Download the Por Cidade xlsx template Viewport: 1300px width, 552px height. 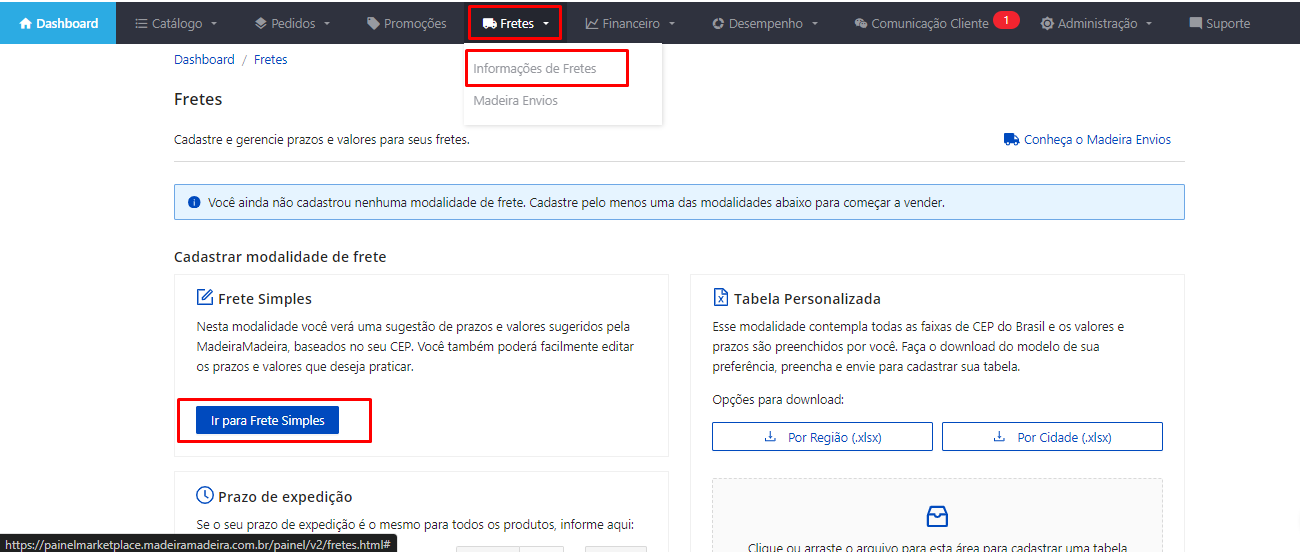1052,437
